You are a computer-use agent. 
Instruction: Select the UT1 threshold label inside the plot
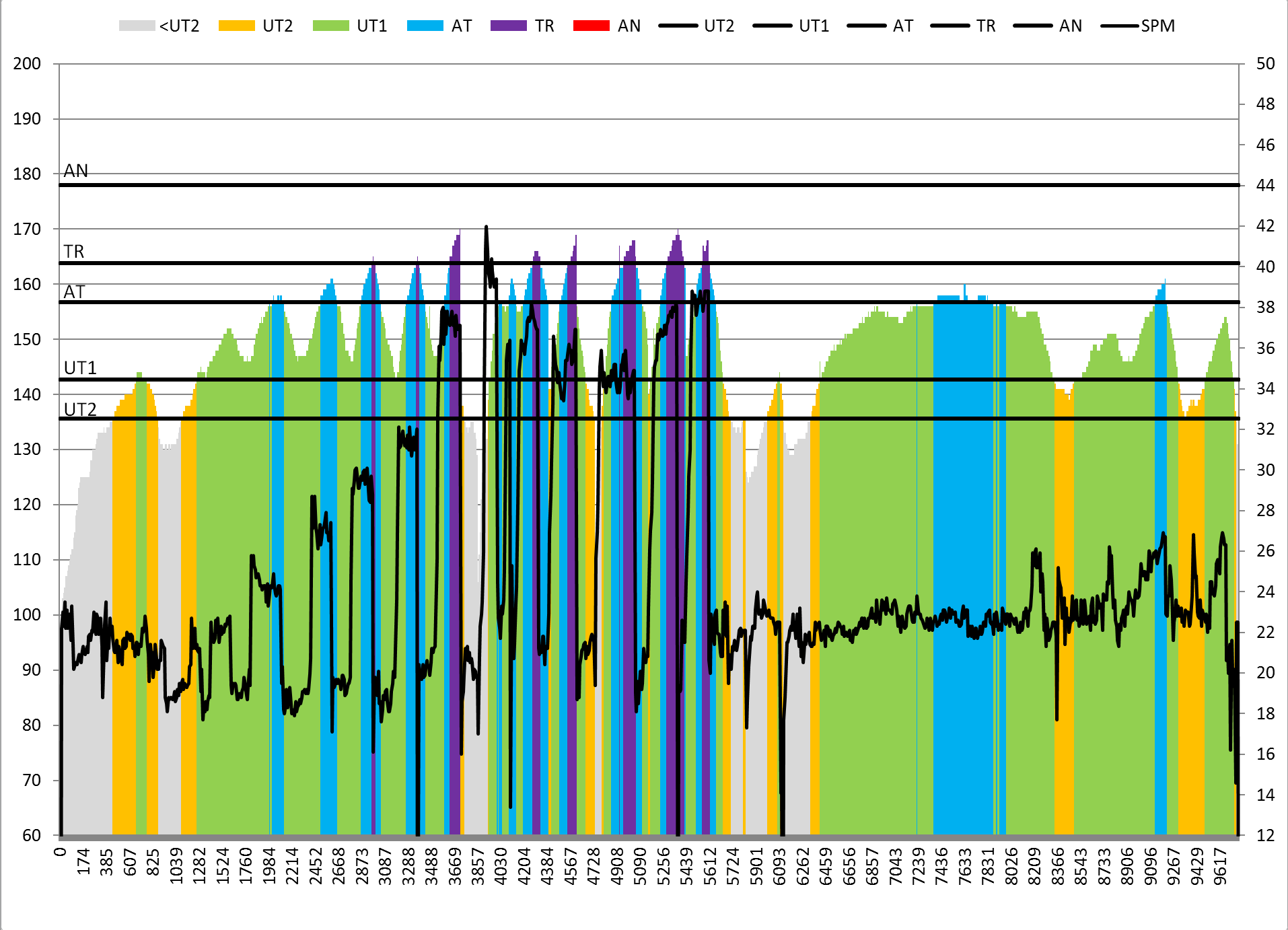[80, 368]
